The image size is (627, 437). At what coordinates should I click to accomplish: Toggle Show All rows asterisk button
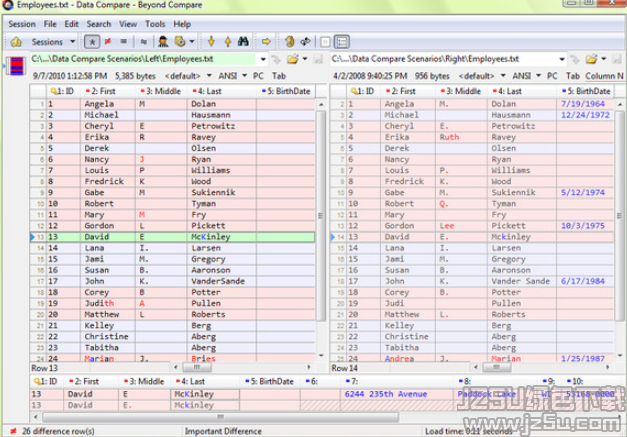[92, 42]
